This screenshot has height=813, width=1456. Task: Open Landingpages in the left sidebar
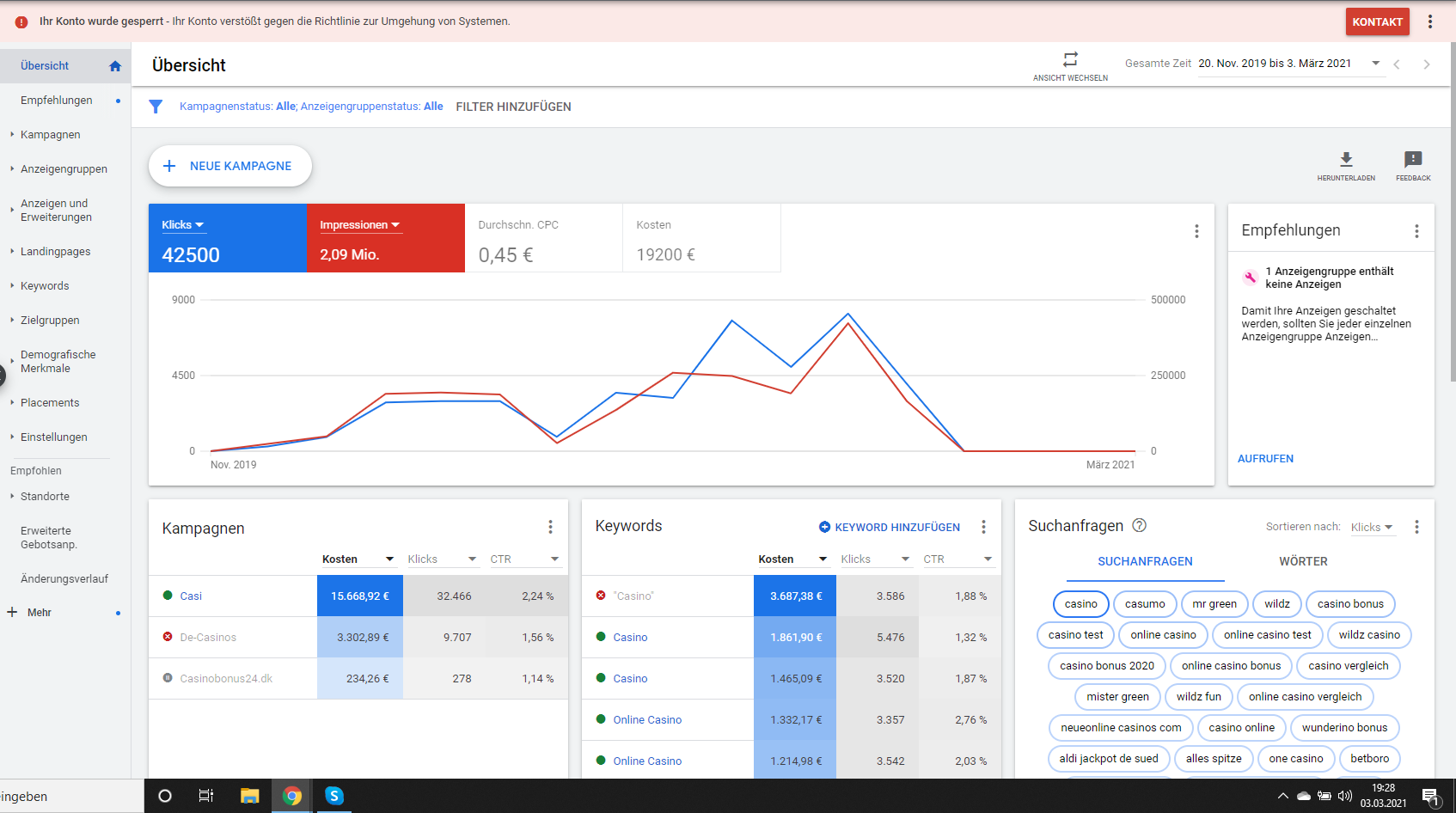56,252
